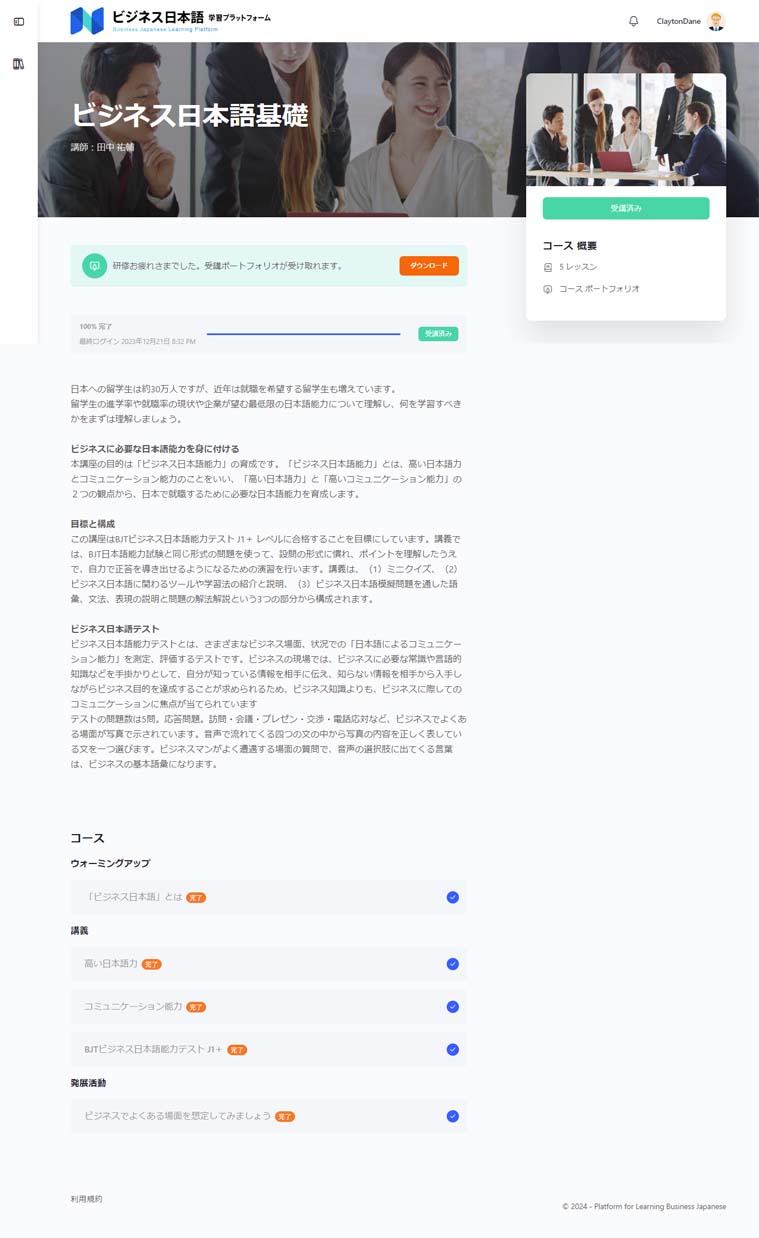Click the 100% 完了 progress label
This screenshot has width=759, height=1238.
tap(96, 327)
